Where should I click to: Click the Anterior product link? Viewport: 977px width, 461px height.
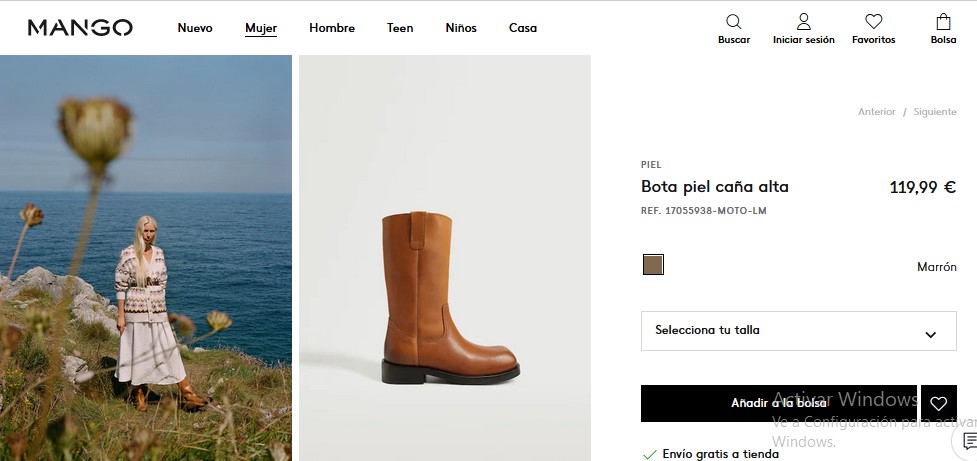pos(876,112)
